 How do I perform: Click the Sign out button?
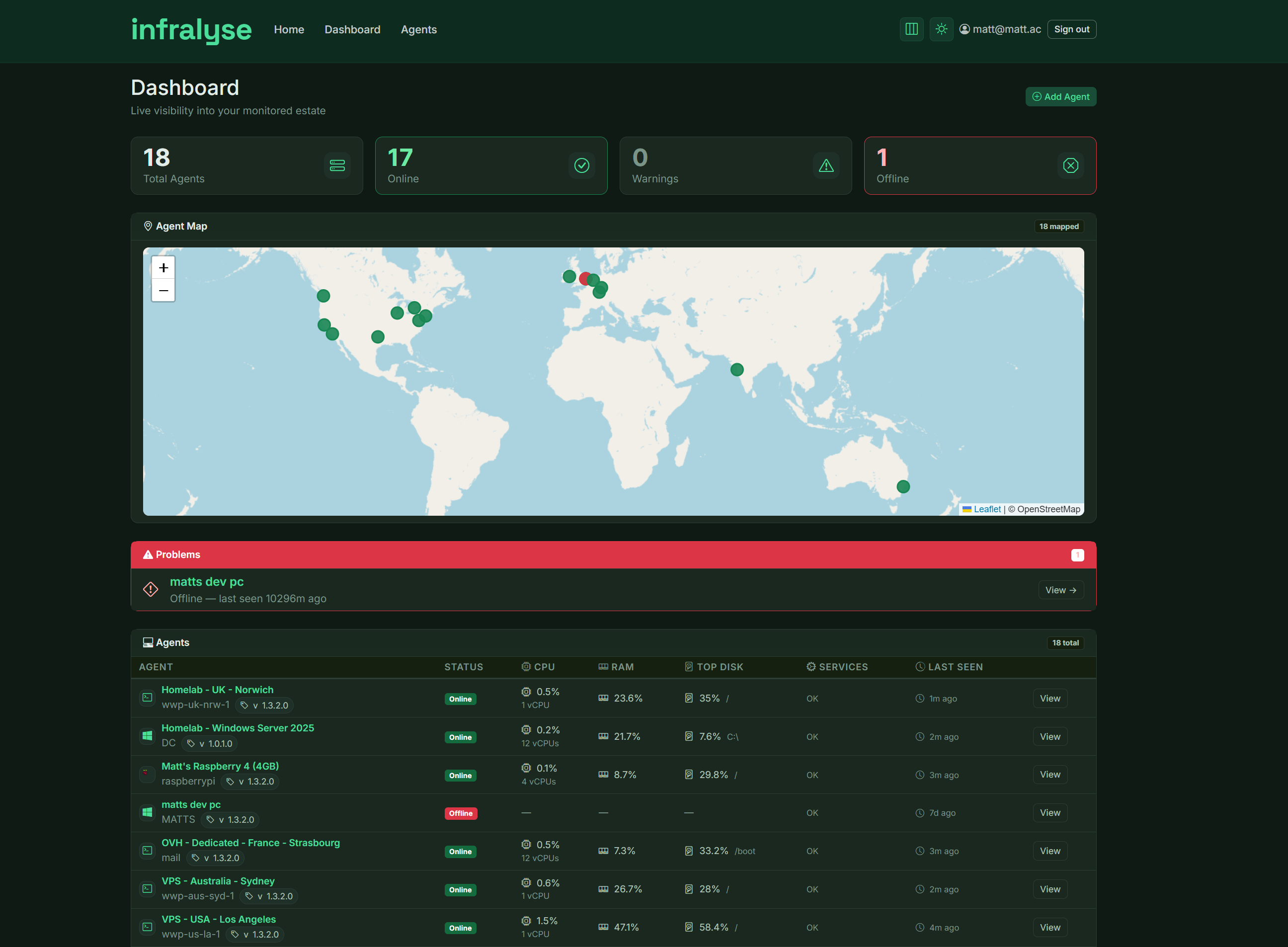(1071, 29)
